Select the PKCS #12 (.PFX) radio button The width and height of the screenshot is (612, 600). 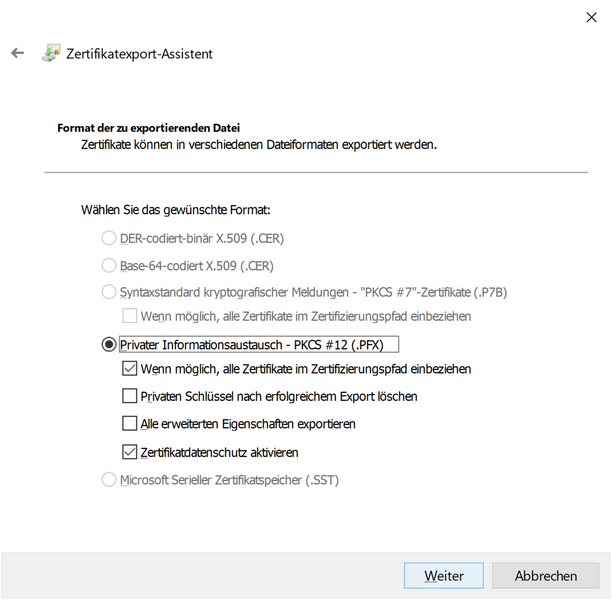(x=109, y=345)
